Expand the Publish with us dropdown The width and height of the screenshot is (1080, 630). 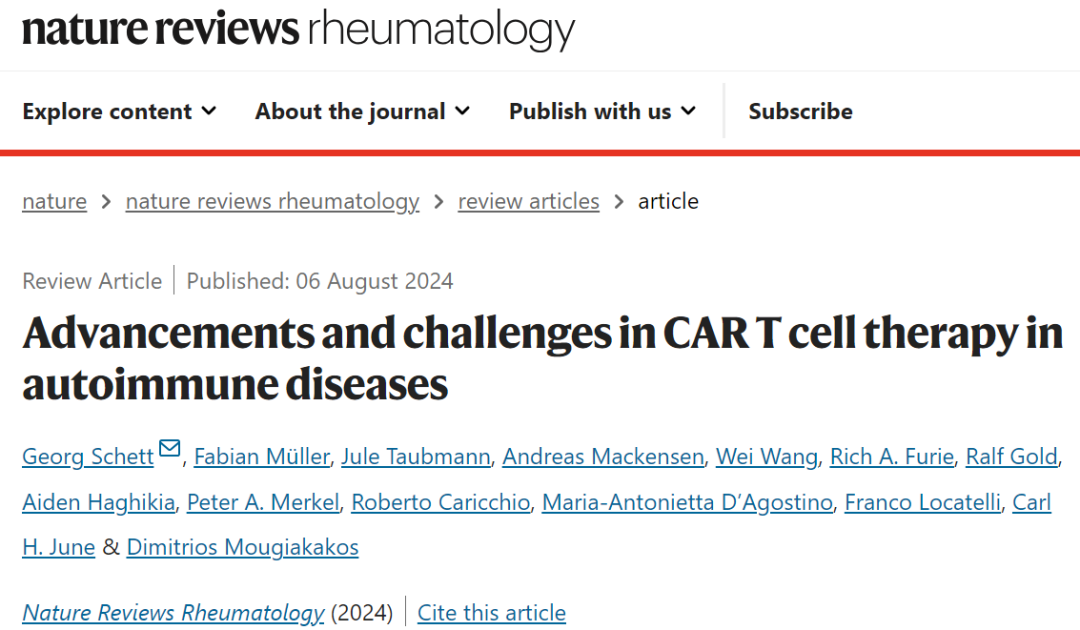602,112
